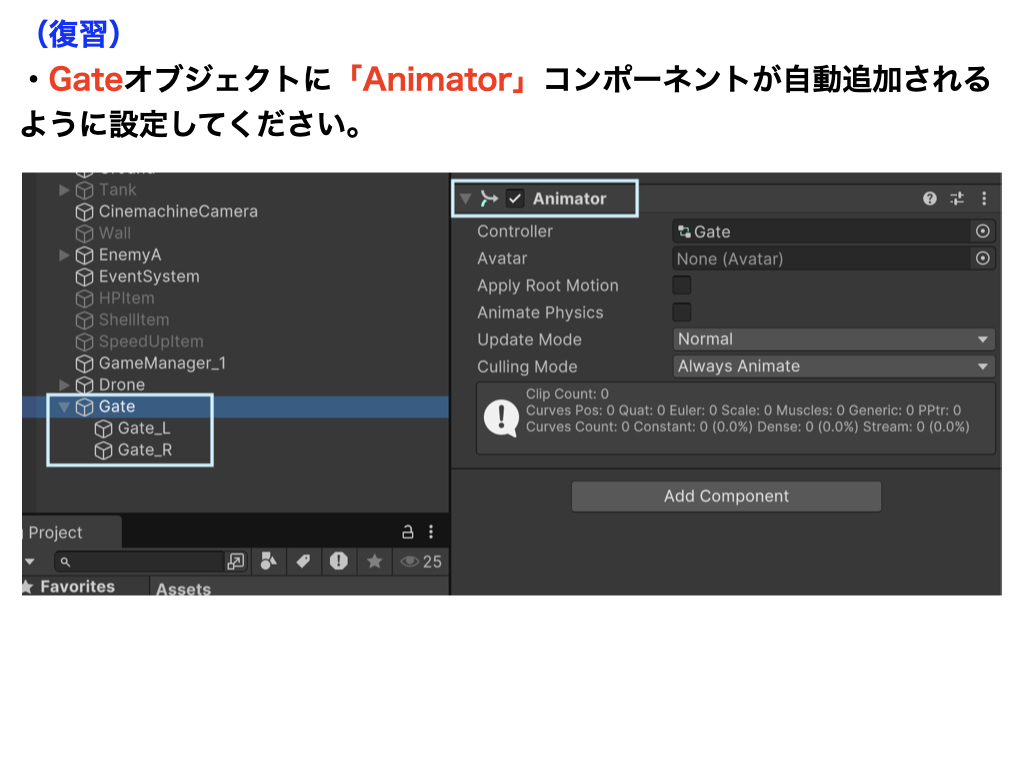Click the Controller field object picker icon

pos(983,231)
